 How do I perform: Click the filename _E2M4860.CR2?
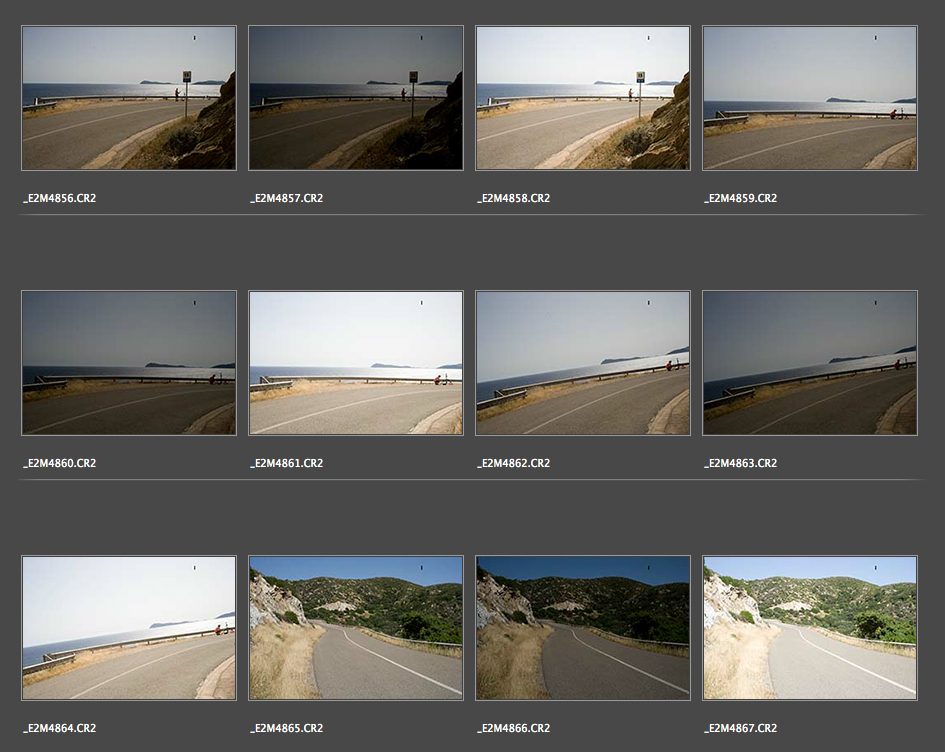tap(60, 464)
